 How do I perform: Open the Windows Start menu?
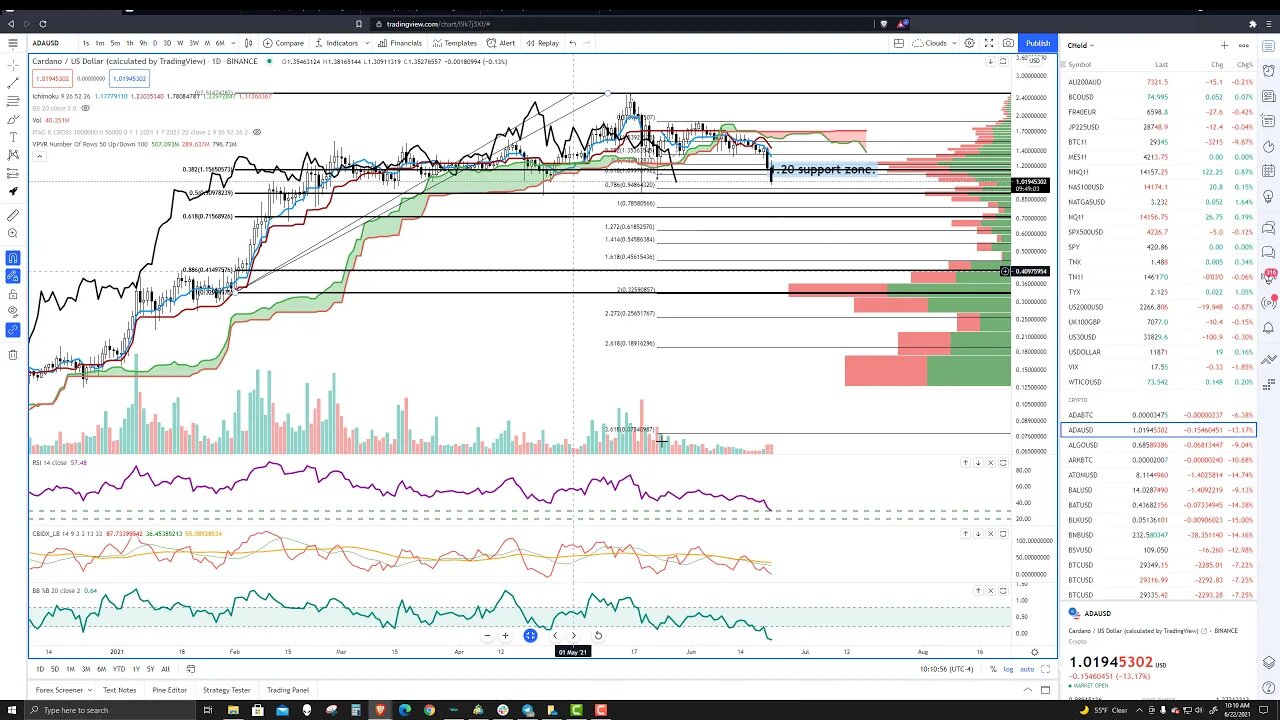pos(12,710)
